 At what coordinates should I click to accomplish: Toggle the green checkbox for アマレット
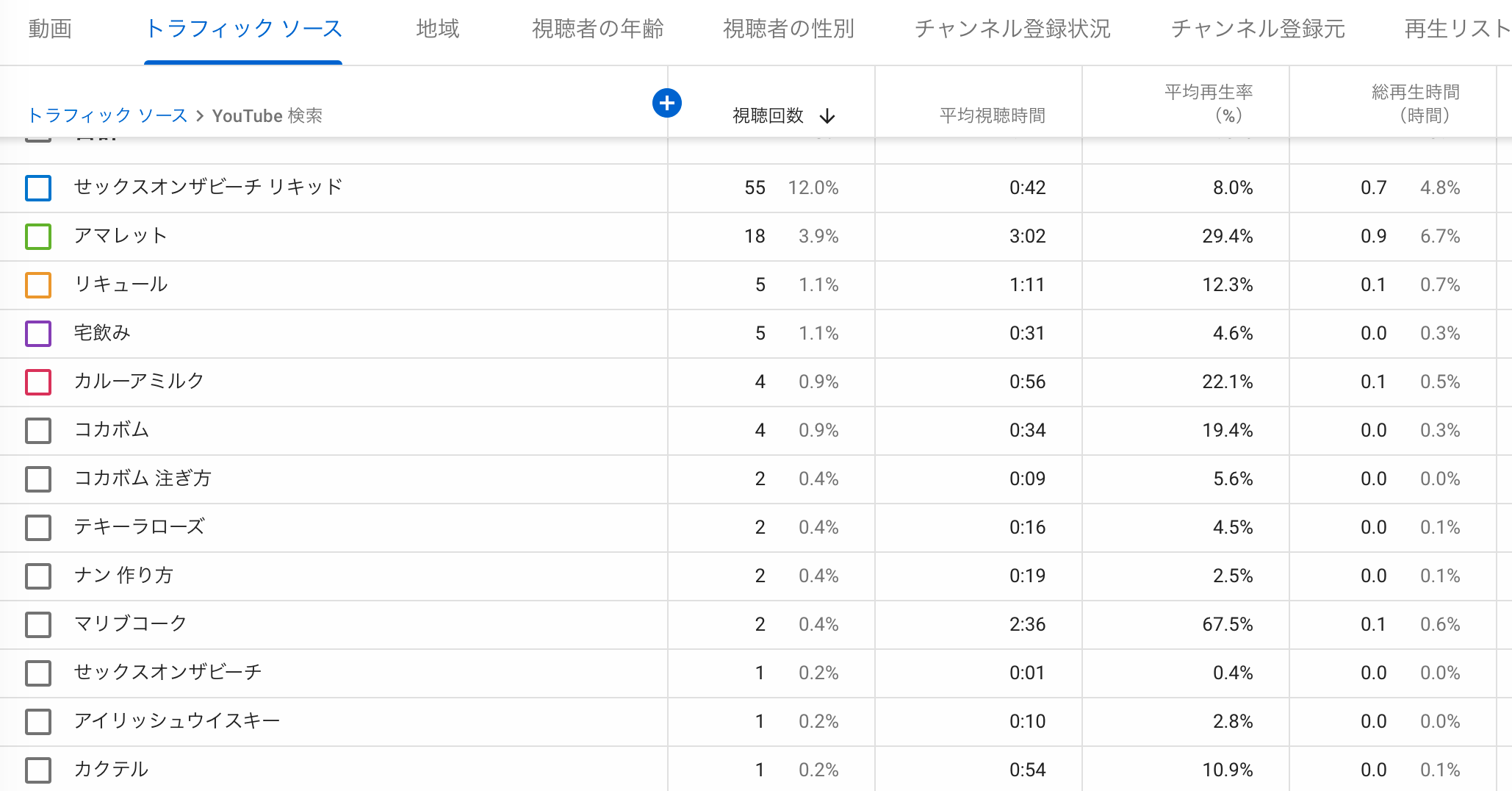pyautogui.click(x=38, y=237)
